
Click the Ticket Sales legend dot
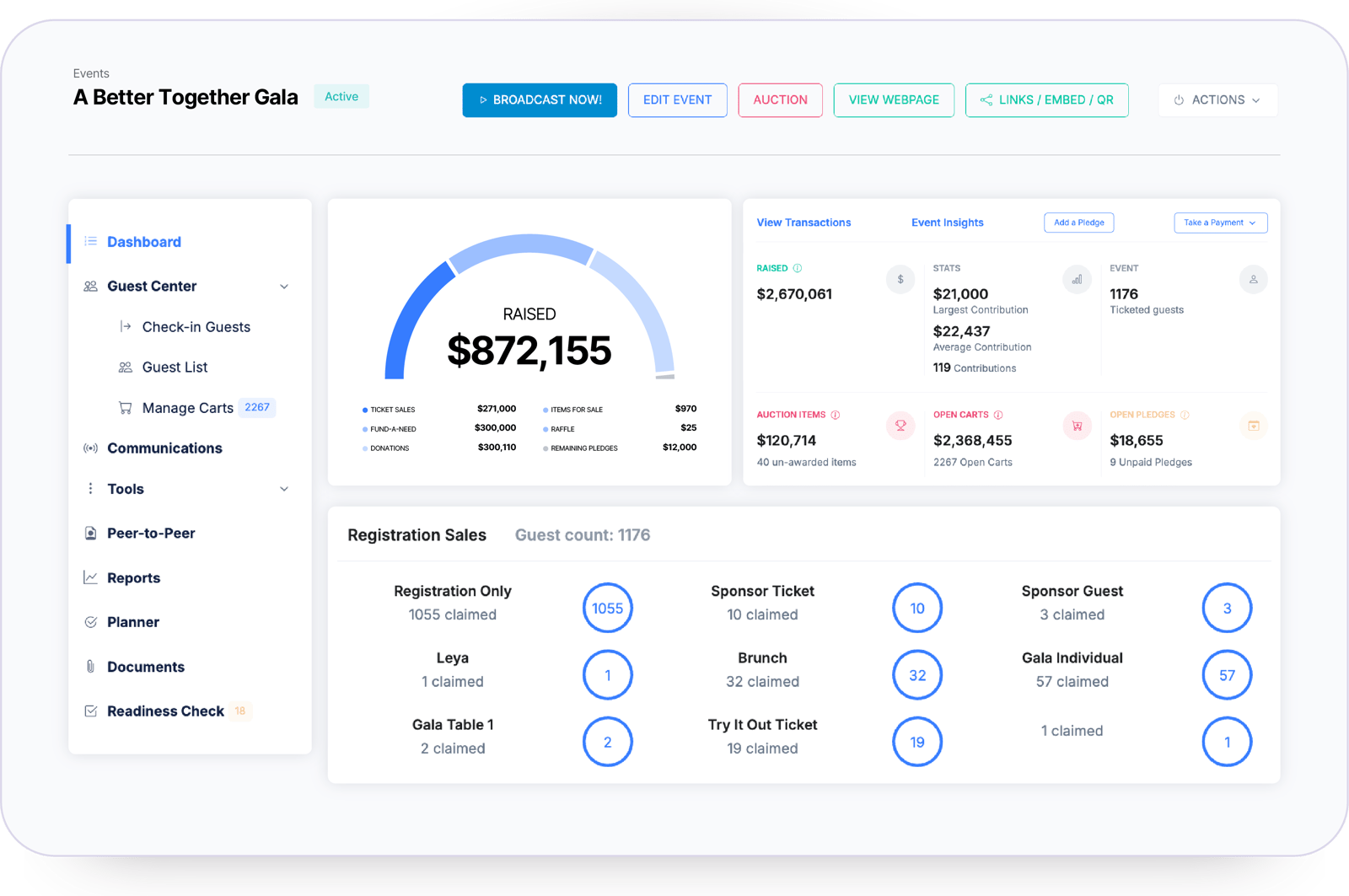(x=365, y=410)
